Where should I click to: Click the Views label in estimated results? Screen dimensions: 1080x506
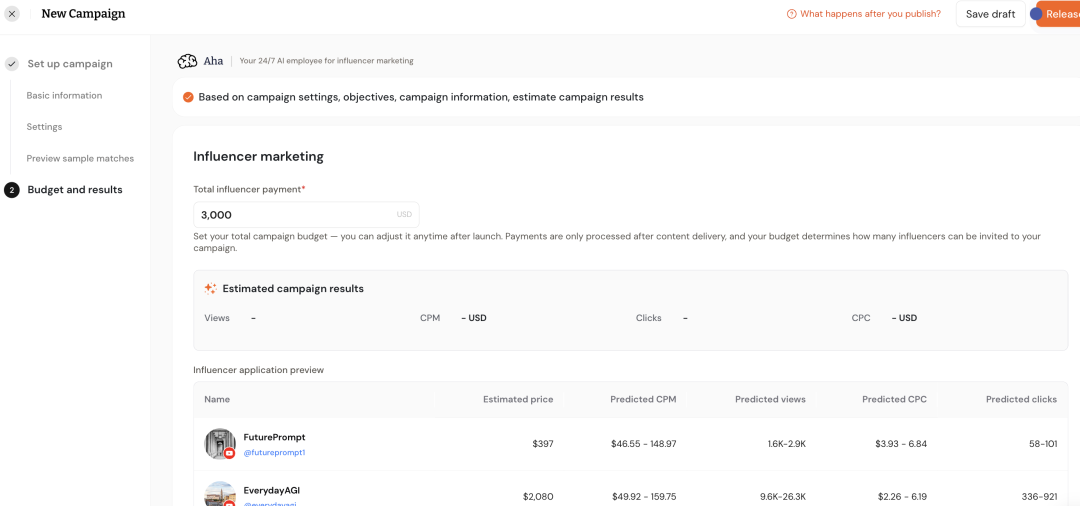217,318
